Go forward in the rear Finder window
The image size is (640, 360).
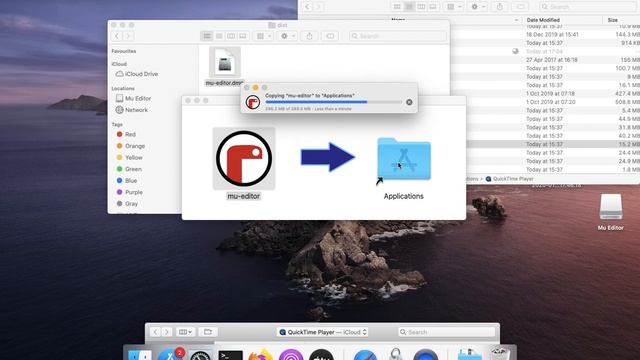tap(318, 7)
